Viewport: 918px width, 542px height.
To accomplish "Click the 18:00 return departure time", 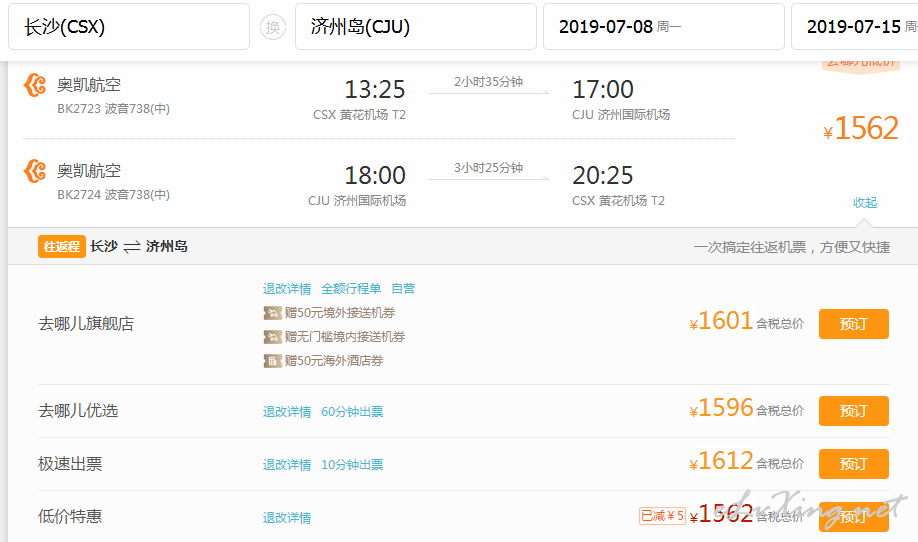I will coord(375,176).
